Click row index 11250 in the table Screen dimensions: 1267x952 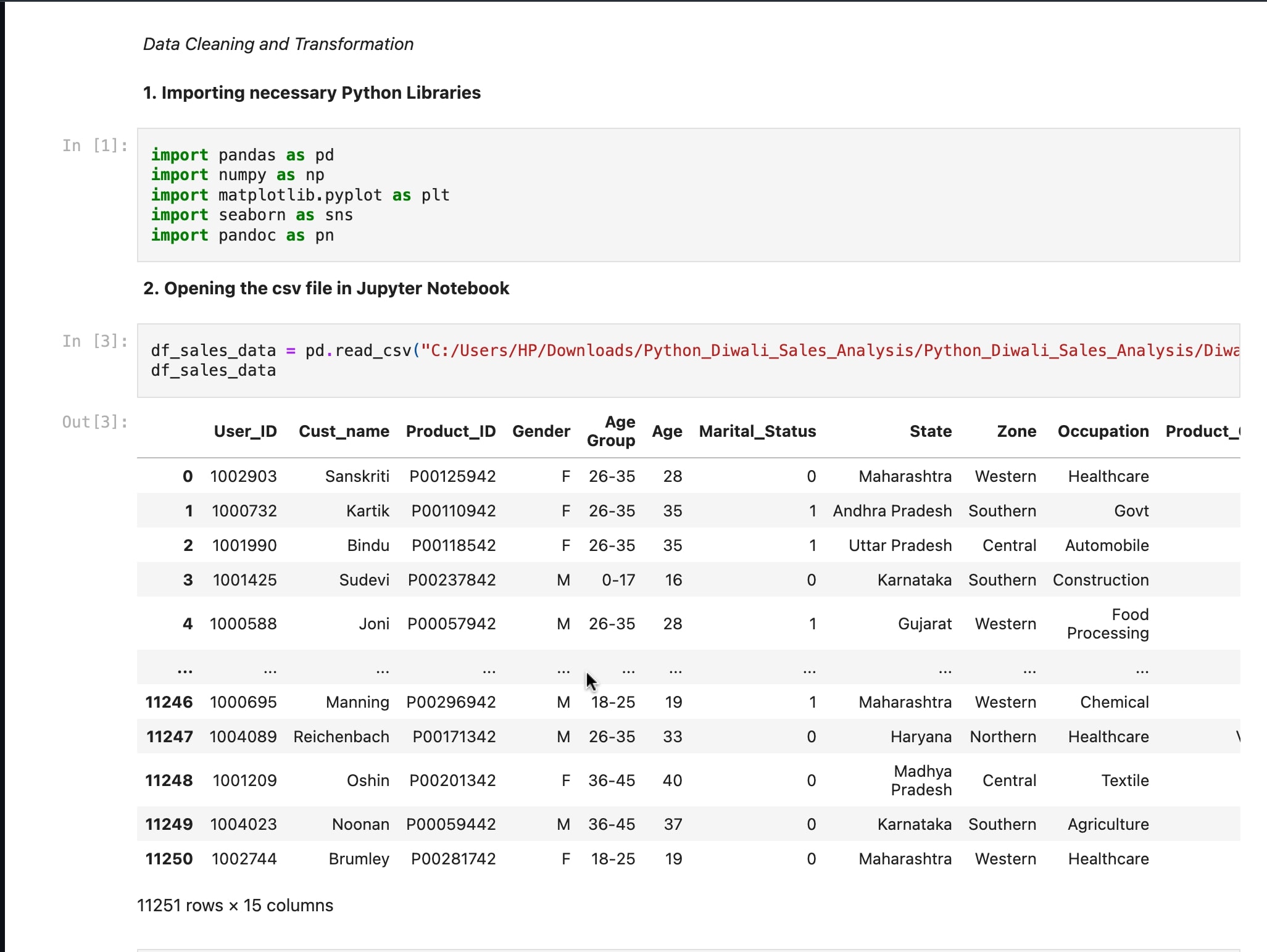(168, 859)
